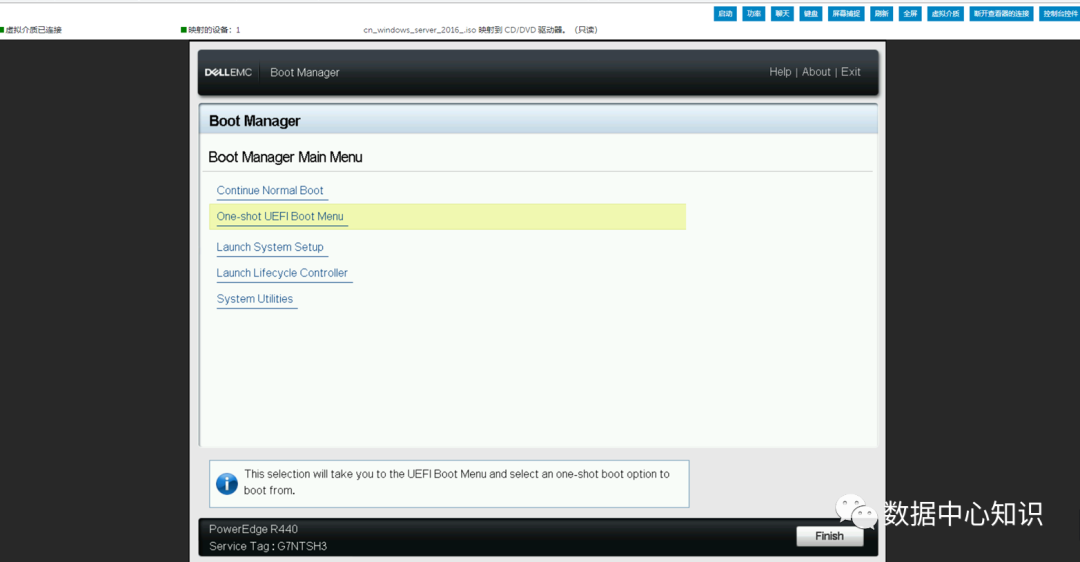Click the blue info icon
This screenshot has width=1080, height=562.
pyautogui.click(x=227, y=483)
